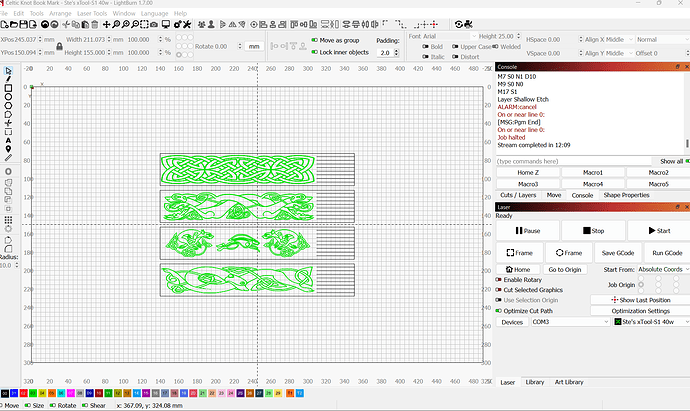Click the Home laser button
The height and width of the screenshot is (411, 690).
518,269
